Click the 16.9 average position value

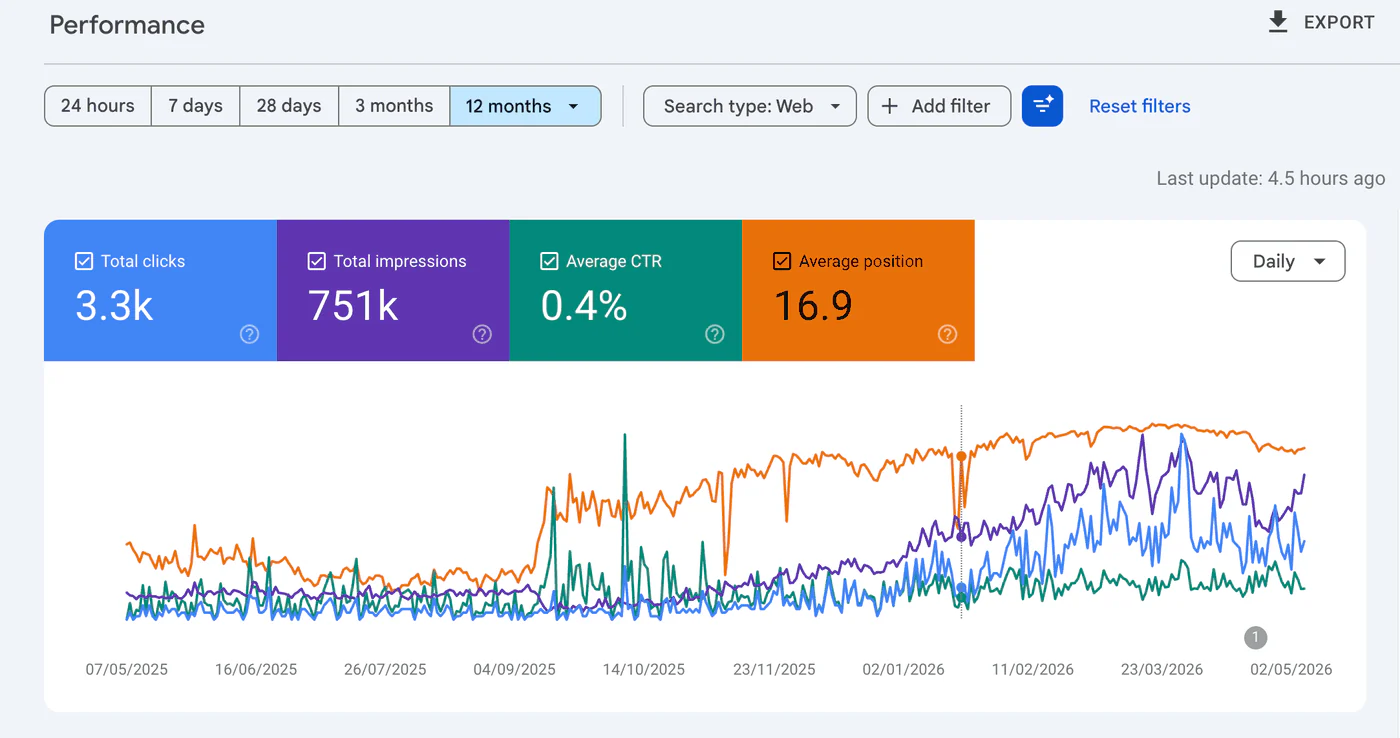point(813,305)
